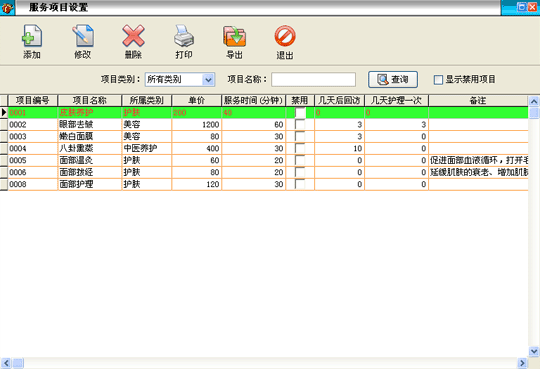The height and width of the screenshot is (369, 540).
Task: Click the price cell 400
Action: (x=196, y=148)
